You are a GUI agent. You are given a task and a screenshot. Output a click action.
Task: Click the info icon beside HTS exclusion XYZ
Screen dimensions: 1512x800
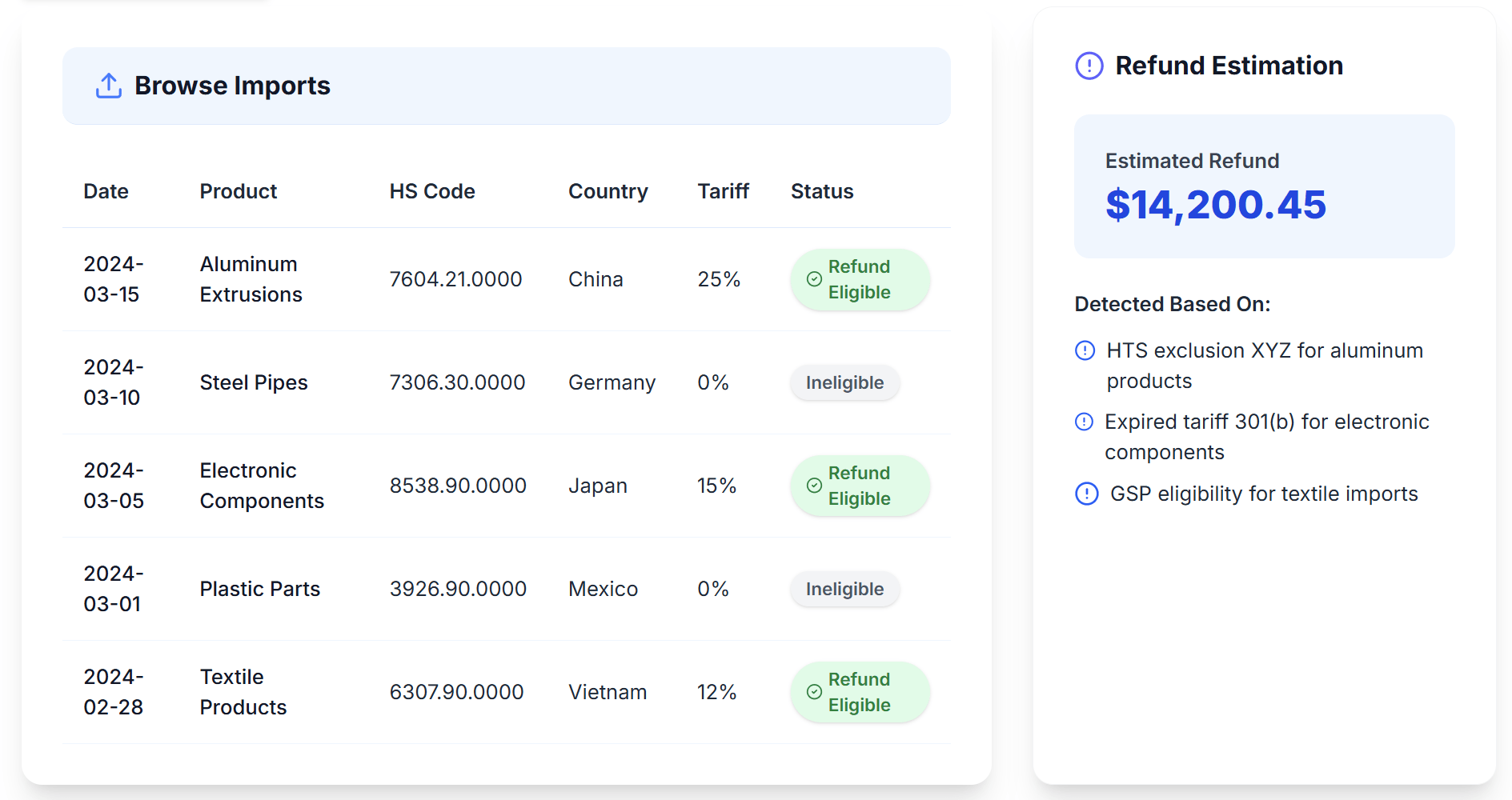click(x=1085, y=350)
